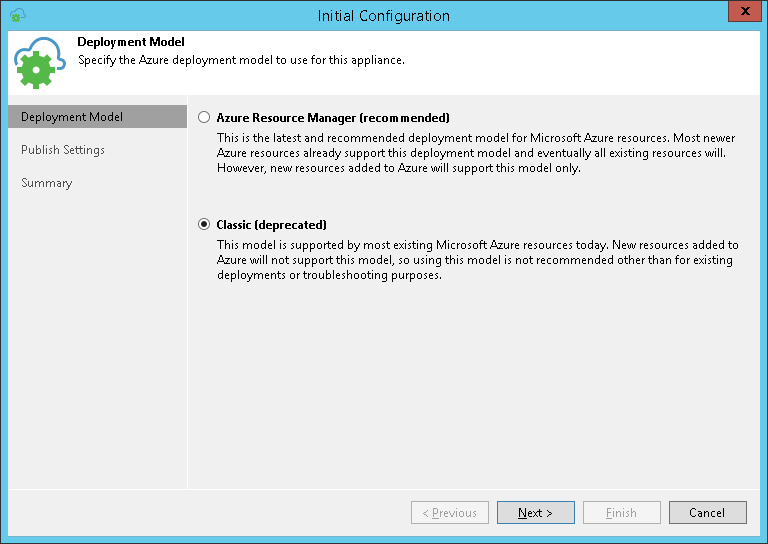Image resolution: width=768 pixels, height=544 pixels.
Task: Jump to the Summary step
Action: [x=47, y=183]
